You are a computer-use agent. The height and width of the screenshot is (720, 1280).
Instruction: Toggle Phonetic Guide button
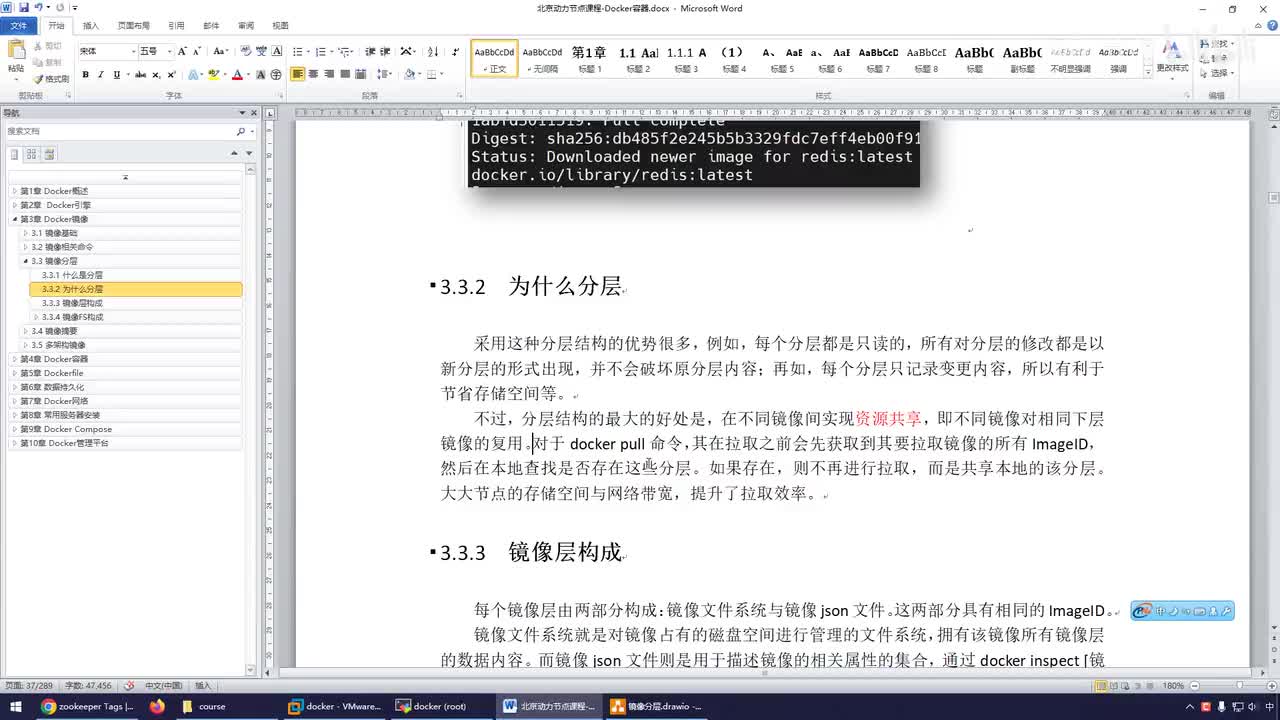(x=261, y=51)
